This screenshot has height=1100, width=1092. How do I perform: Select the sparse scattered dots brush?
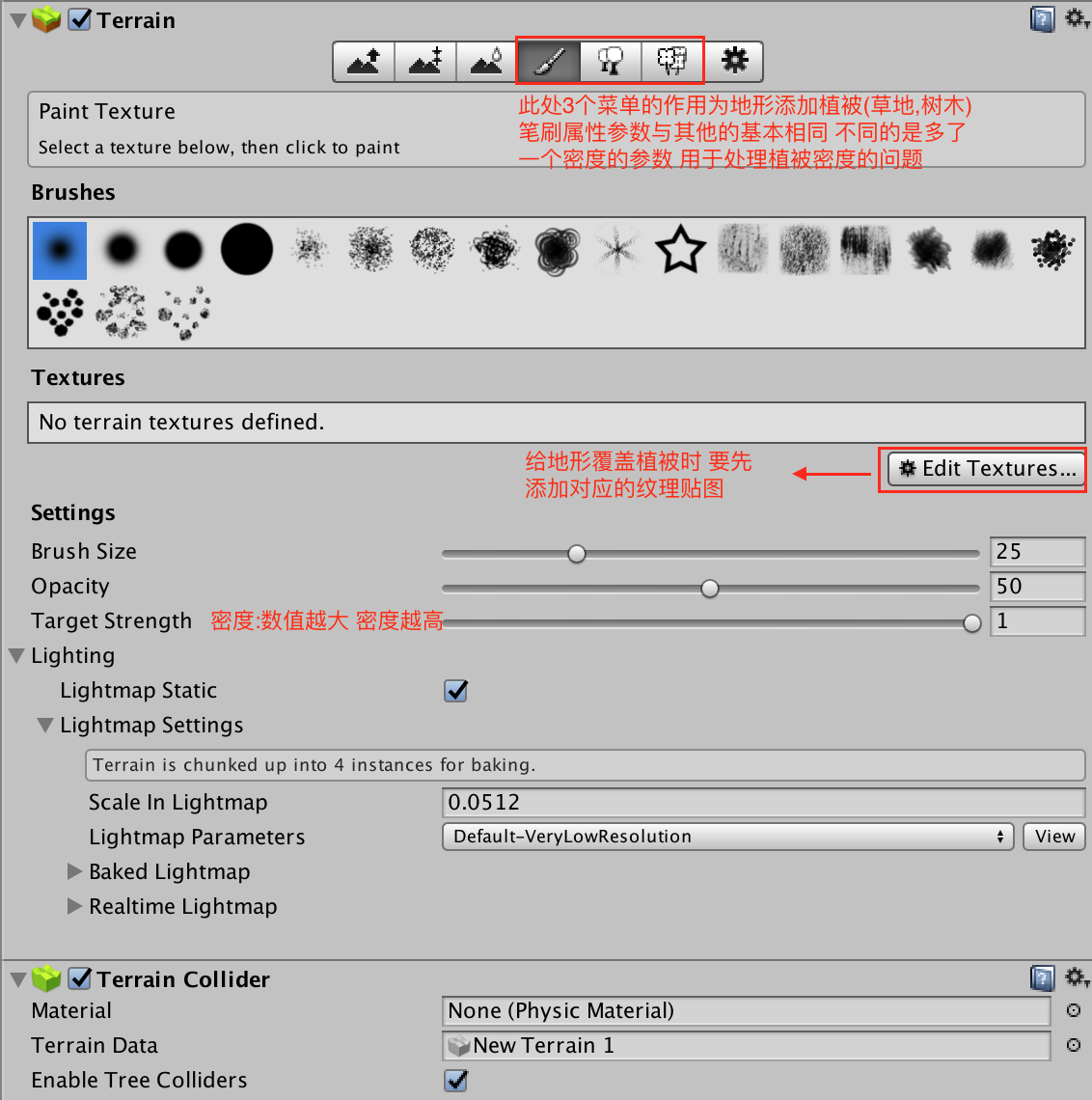pyautogui.click(x=184, y=313)
